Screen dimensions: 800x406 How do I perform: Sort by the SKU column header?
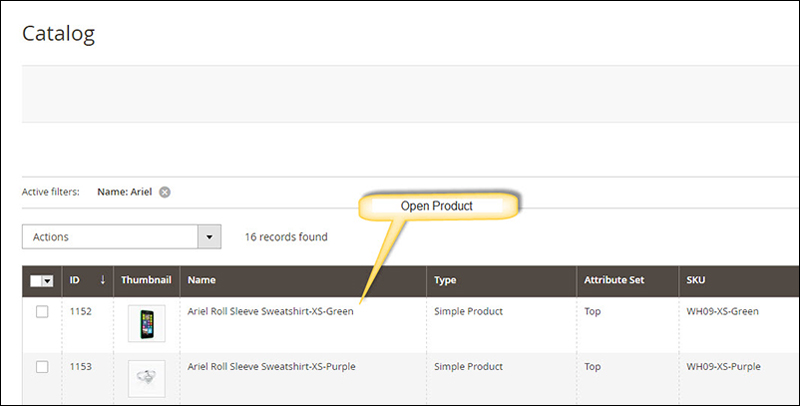(695, 280)
